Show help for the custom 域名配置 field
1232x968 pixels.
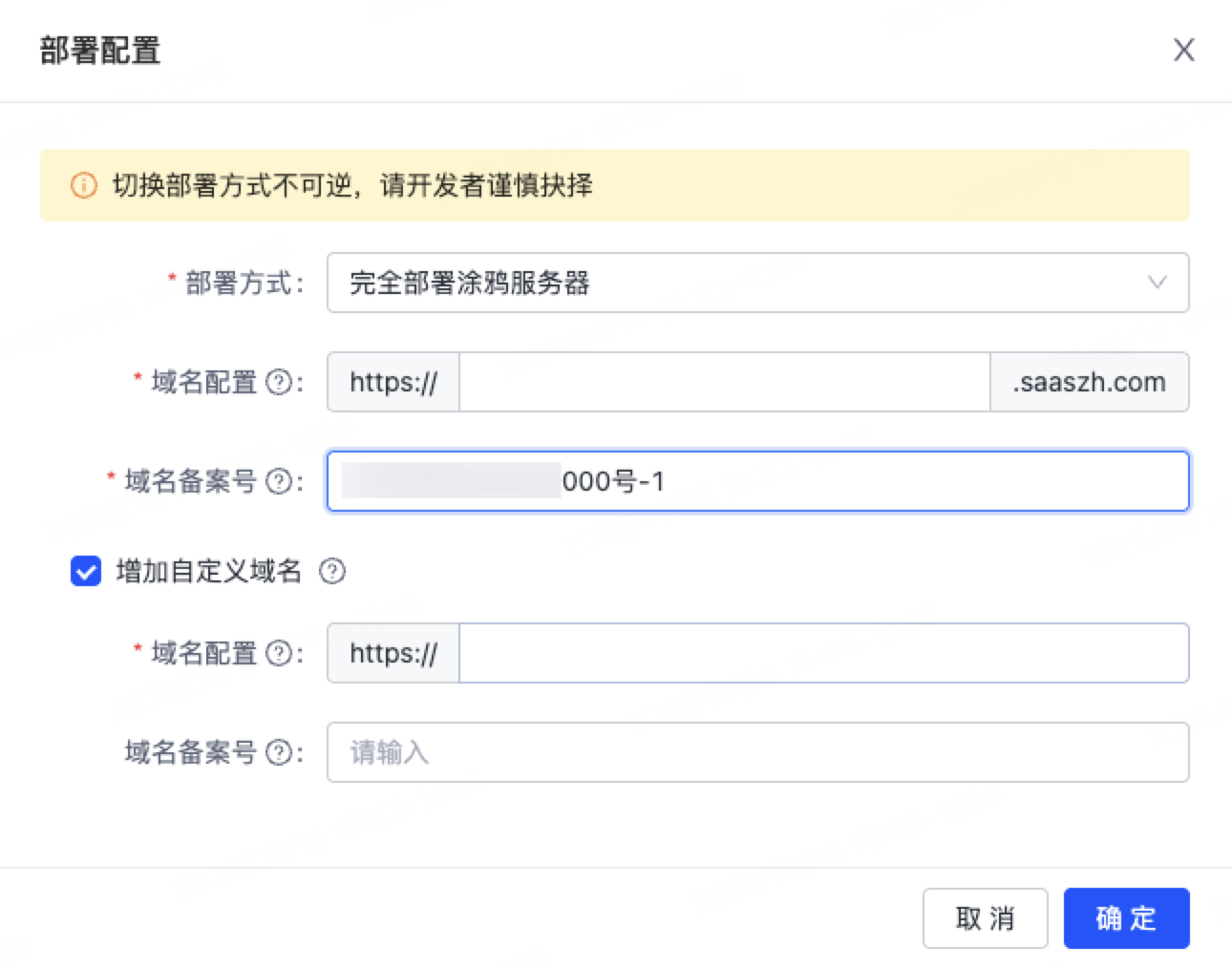pyautogui.click(x=278, y=654)
